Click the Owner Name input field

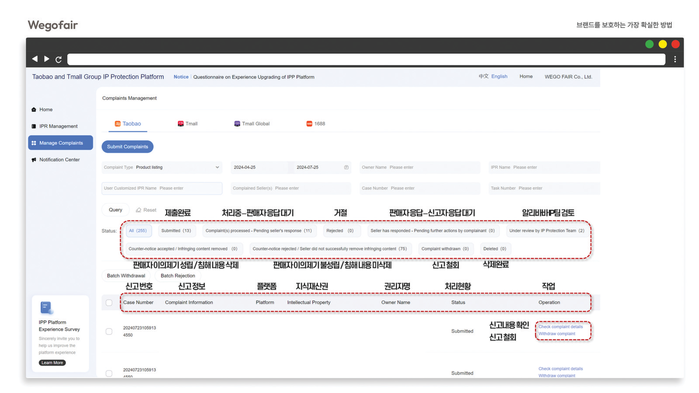[419, 168]
